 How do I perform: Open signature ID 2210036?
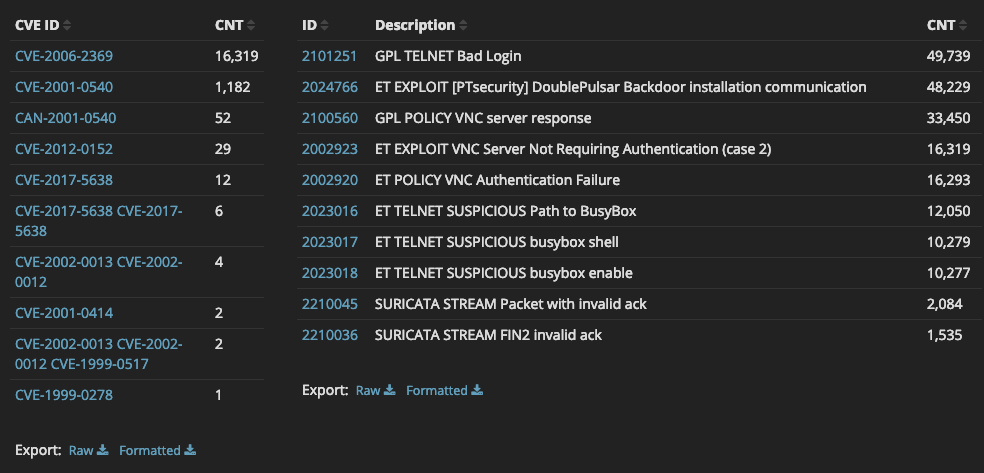click(x=329, y=335)
